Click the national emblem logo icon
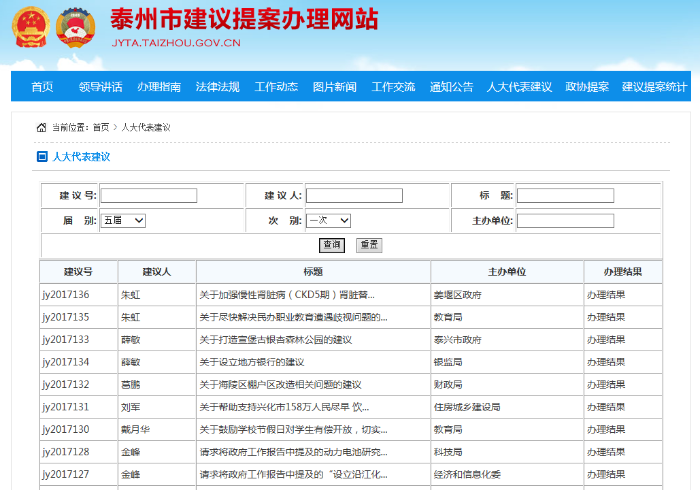The width and height of the screenshot is (700, 490). (28, 30)
